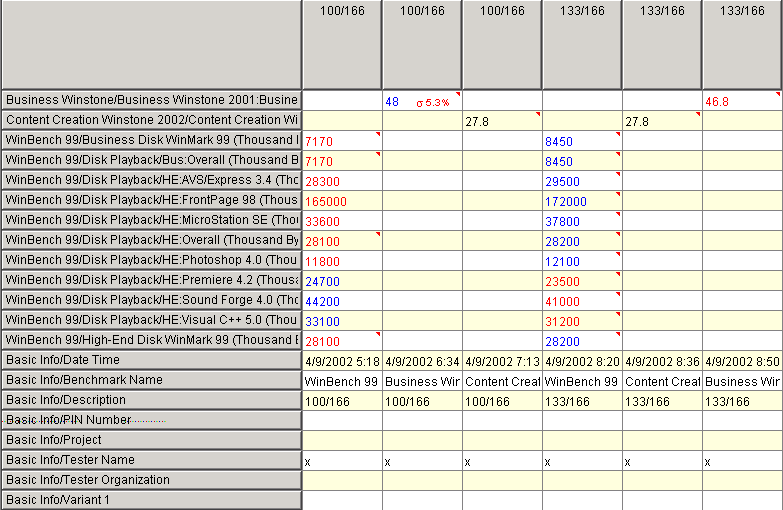The image size is (783, 510).
Task: Click the 4/9/2002 6:34 date cell
Action: (x=422, y=361)
